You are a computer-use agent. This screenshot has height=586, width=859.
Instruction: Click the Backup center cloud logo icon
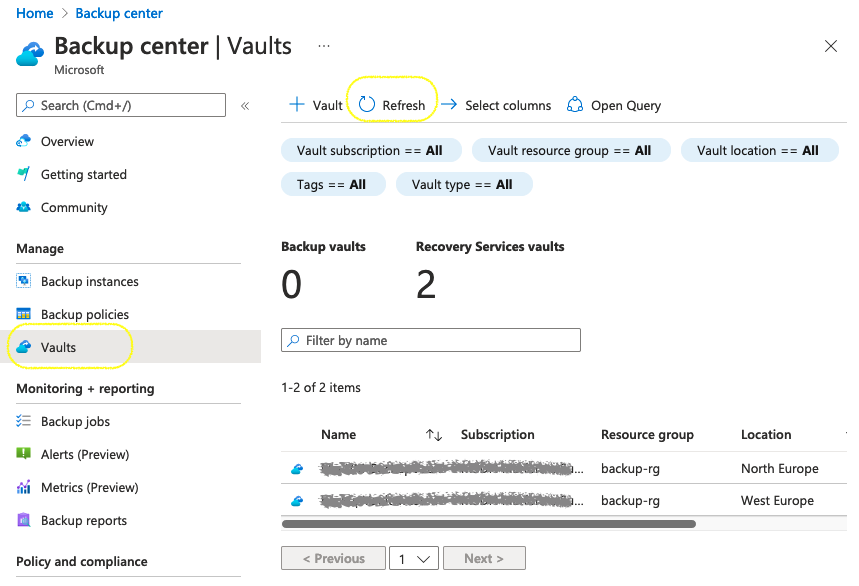click(x=30, y=54)
